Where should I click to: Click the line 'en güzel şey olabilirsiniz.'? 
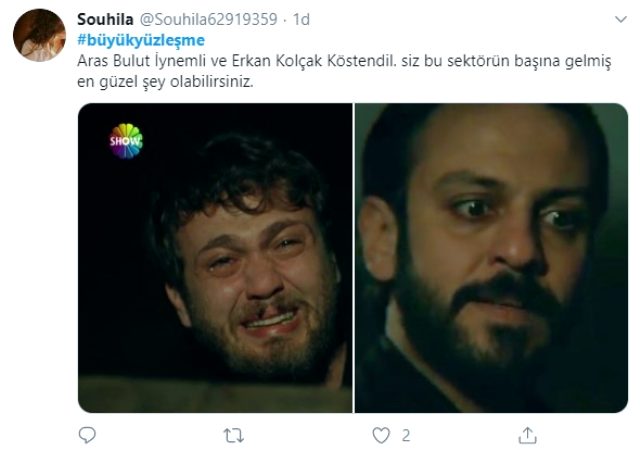[165, 82]
